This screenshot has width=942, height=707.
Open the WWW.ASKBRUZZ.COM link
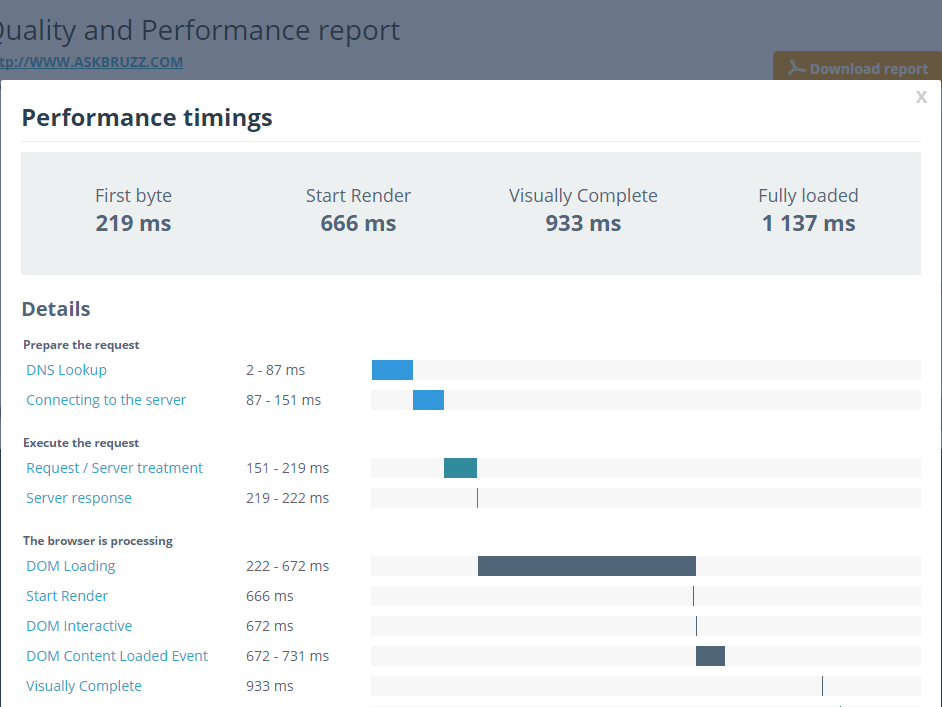[91, 62]
